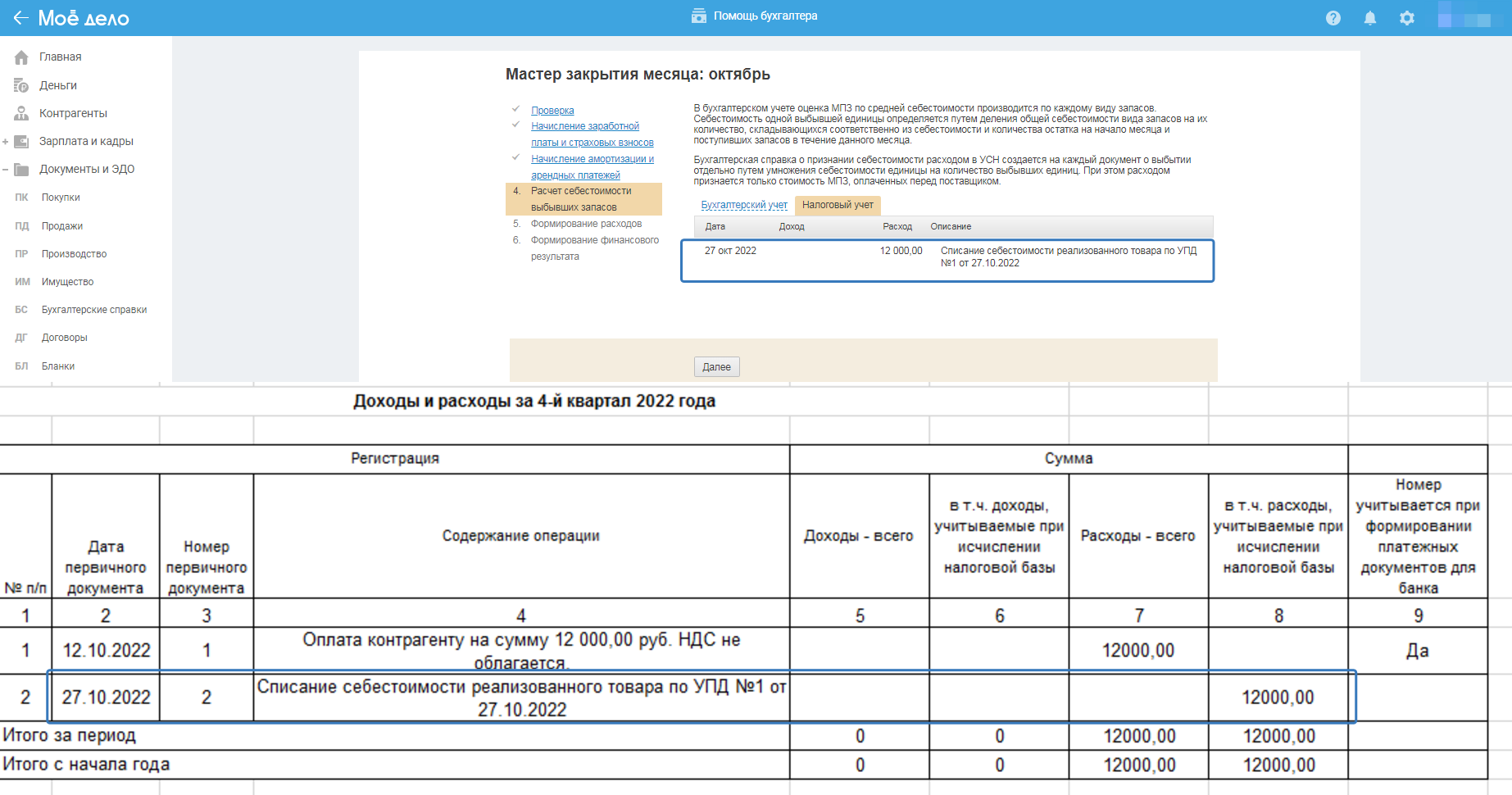
Task: Open Бухгалтерские справки in the sidebar
Action: click(94, 310)
